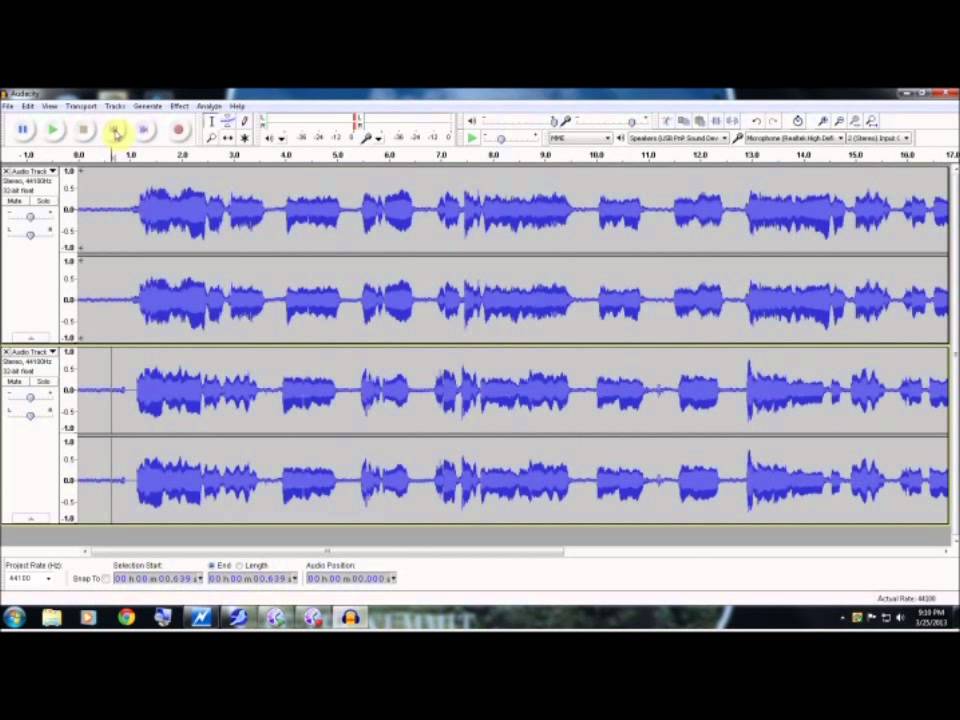Viewport: 960px width, 720px height.
Task: Open the Microphone input device dropdown
Action: [x=795, y=138]
